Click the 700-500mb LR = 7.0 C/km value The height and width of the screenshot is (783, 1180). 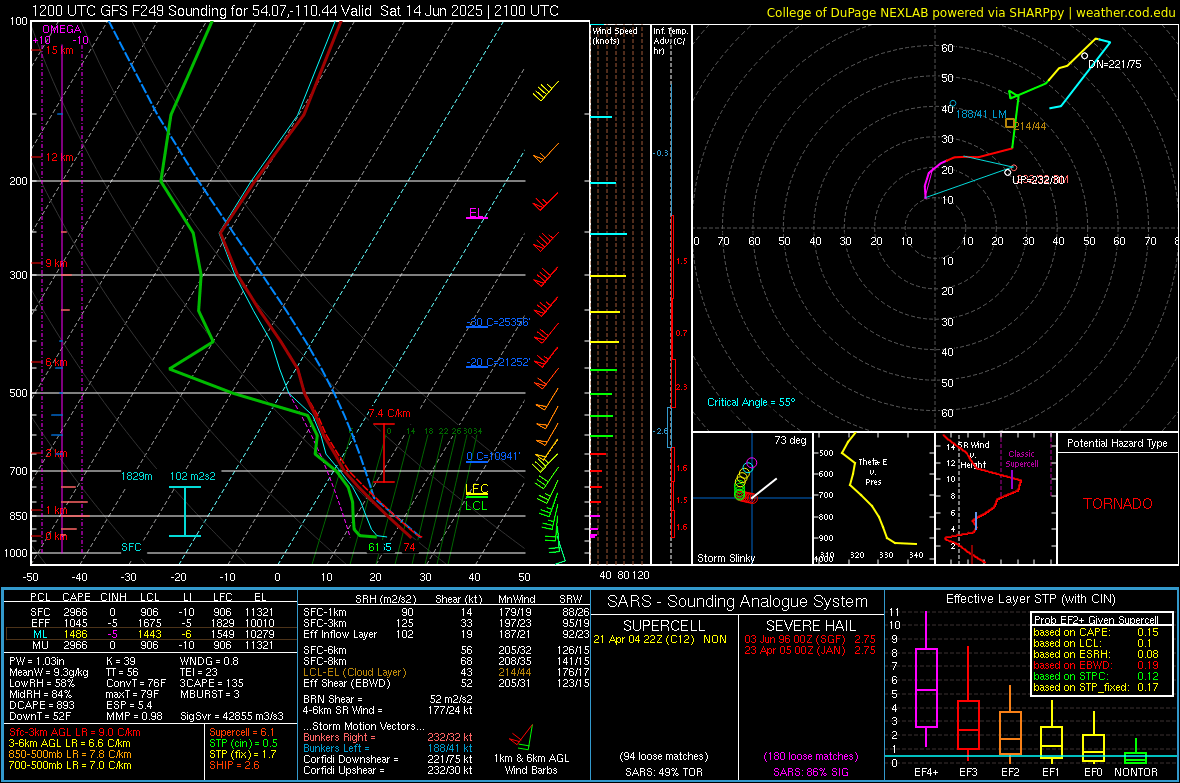[70, 765]
